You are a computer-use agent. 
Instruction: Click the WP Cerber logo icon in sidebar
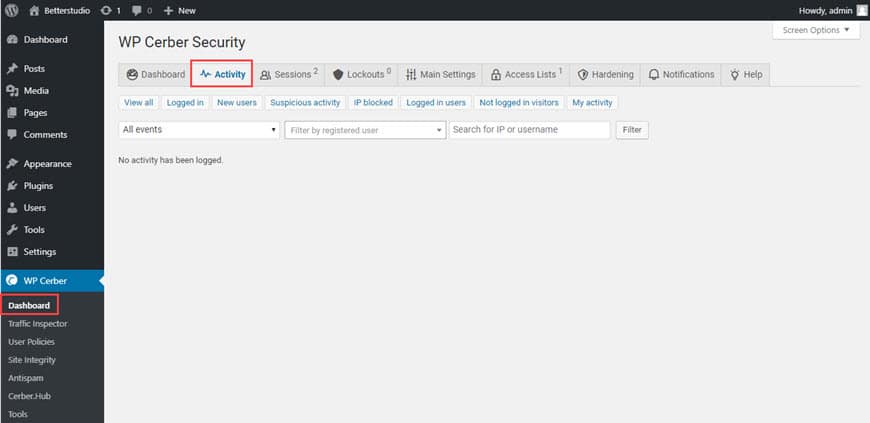coord(12,280)
